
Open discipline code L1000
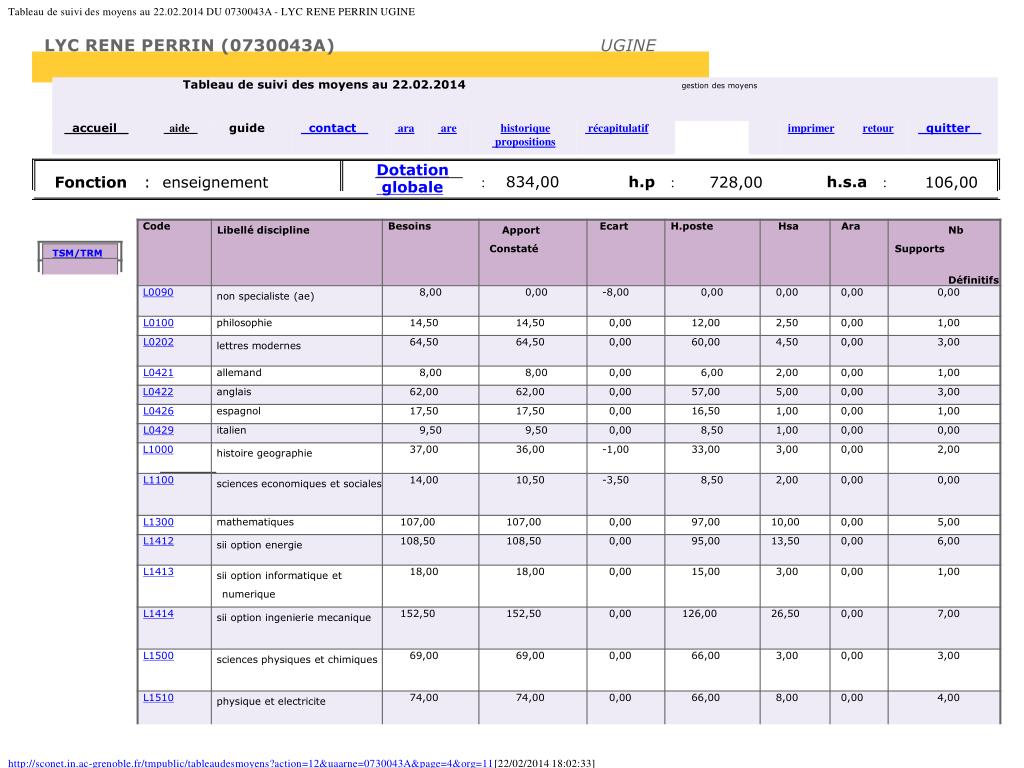[x=158, y=449]
